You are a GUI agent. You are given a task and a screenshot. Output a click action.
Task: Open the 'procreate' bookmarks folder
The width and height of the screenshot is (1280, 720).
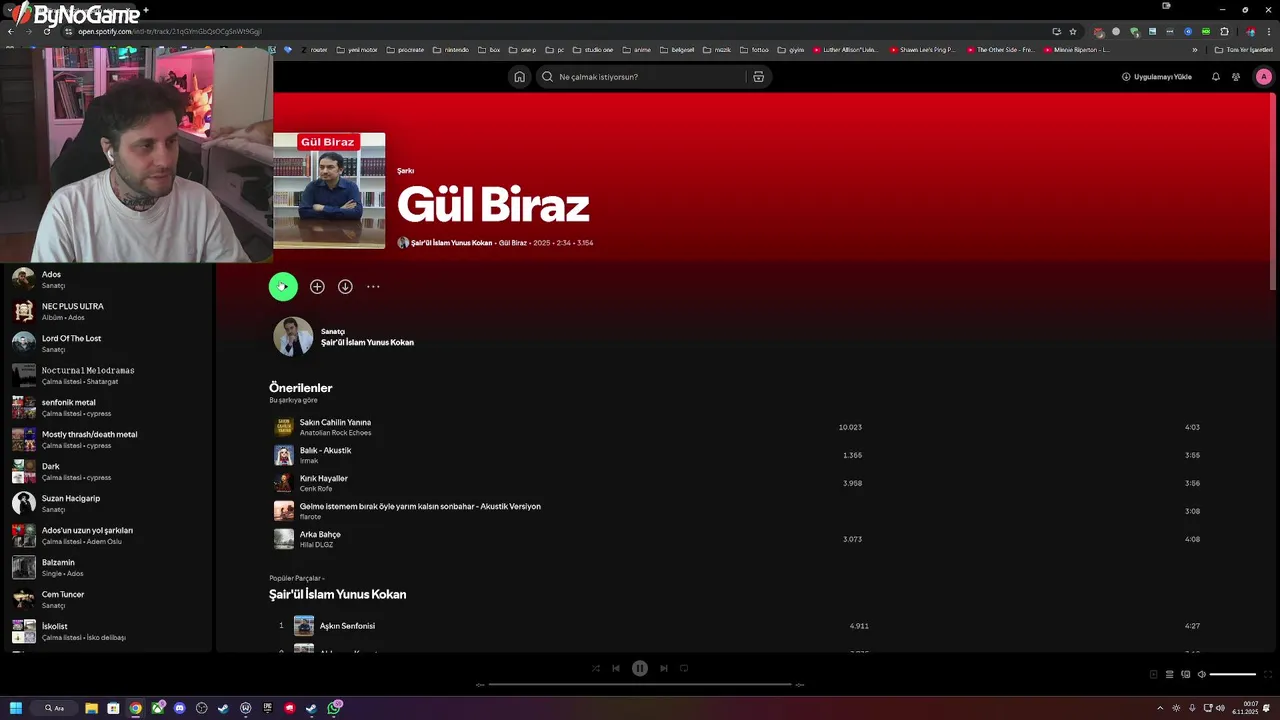pos(405,49)
